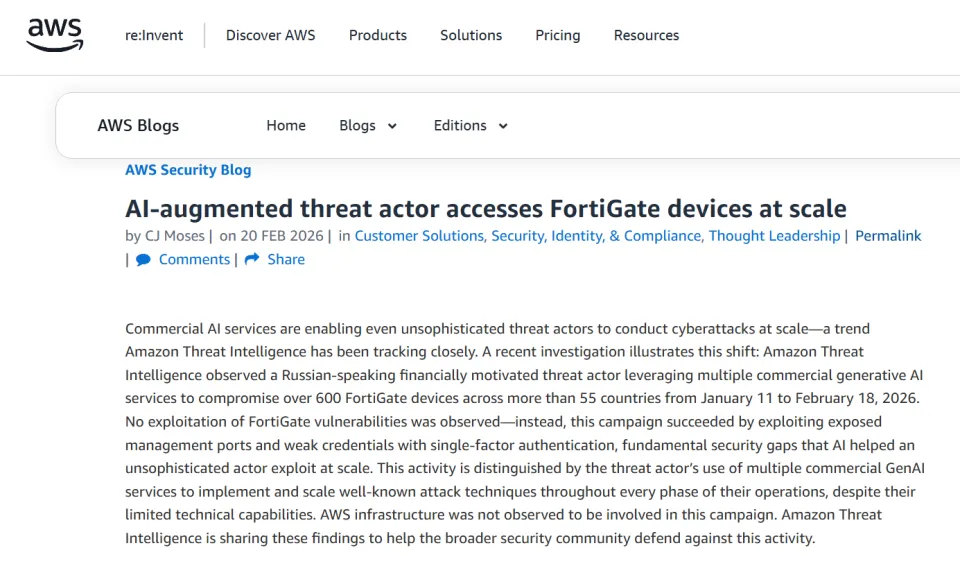Open the re:Invent link
960x566 pixels.
(x=154, y=36)
